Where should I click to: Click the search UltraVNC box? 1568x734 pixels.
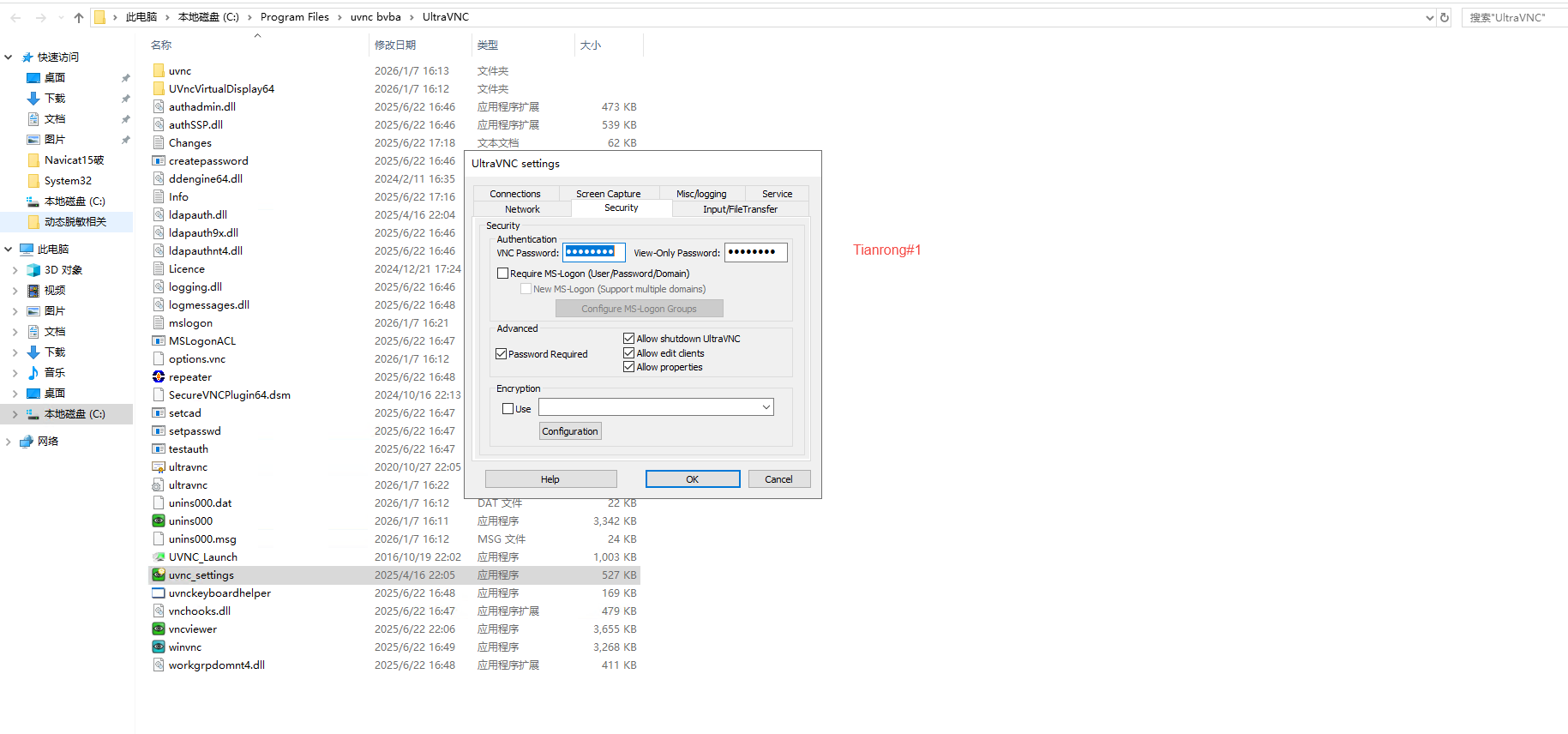(x=1514, y=17)
